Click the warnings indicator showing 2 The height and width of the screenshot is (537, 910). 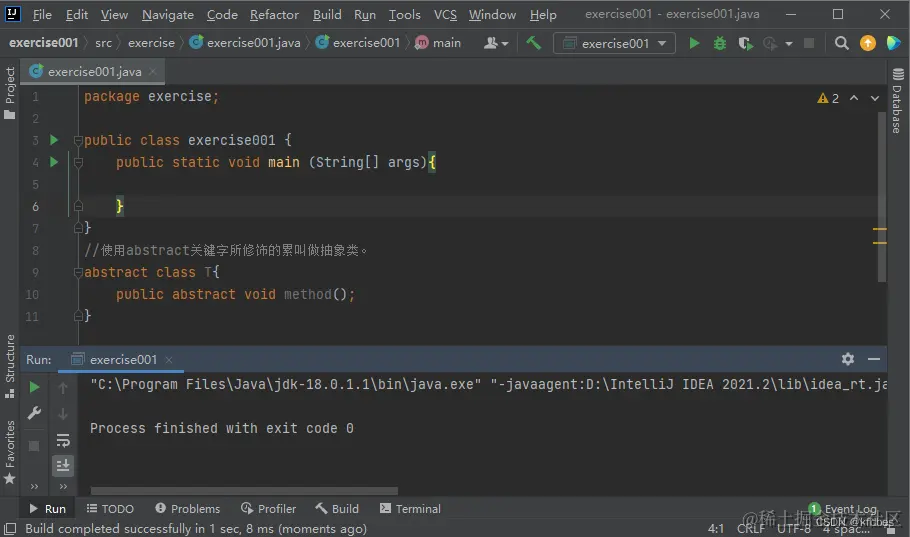coord(828,98)
